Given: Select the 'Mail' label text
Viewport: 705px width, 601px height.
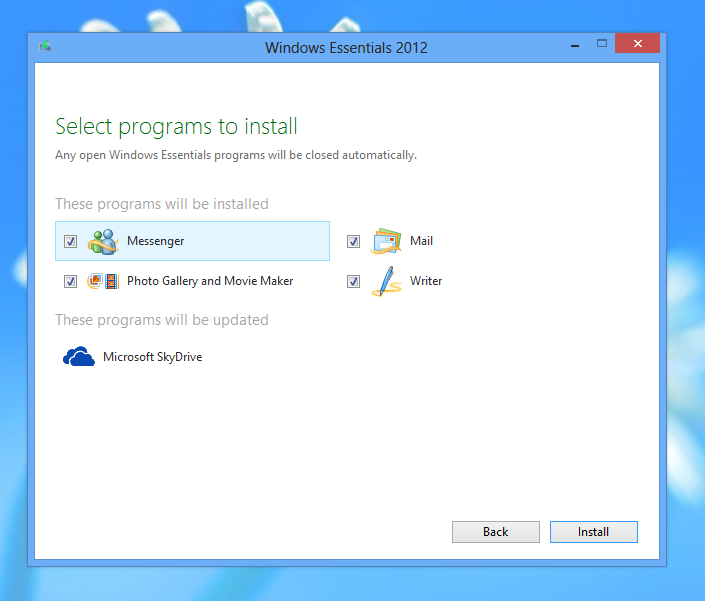Looking at the screenshot, I should coord(421,240).
